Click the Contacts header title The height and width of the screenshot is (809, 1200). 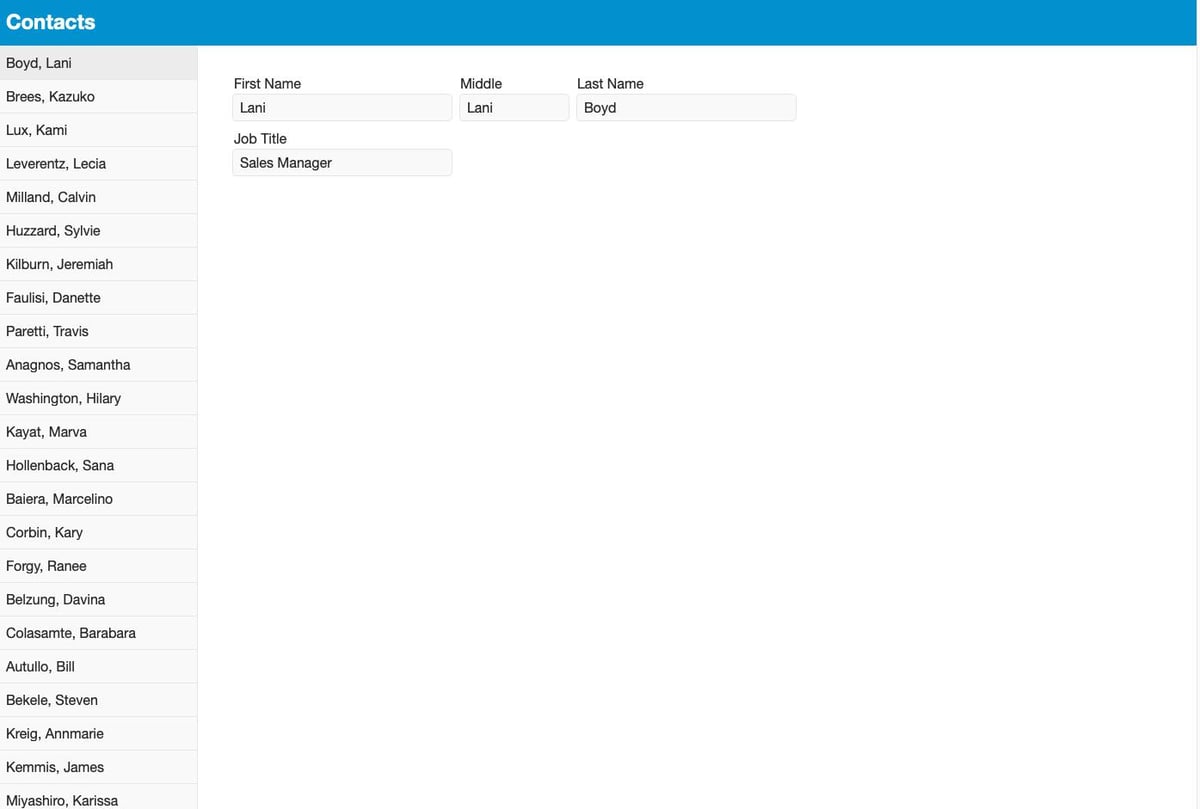tap(50, 22)
